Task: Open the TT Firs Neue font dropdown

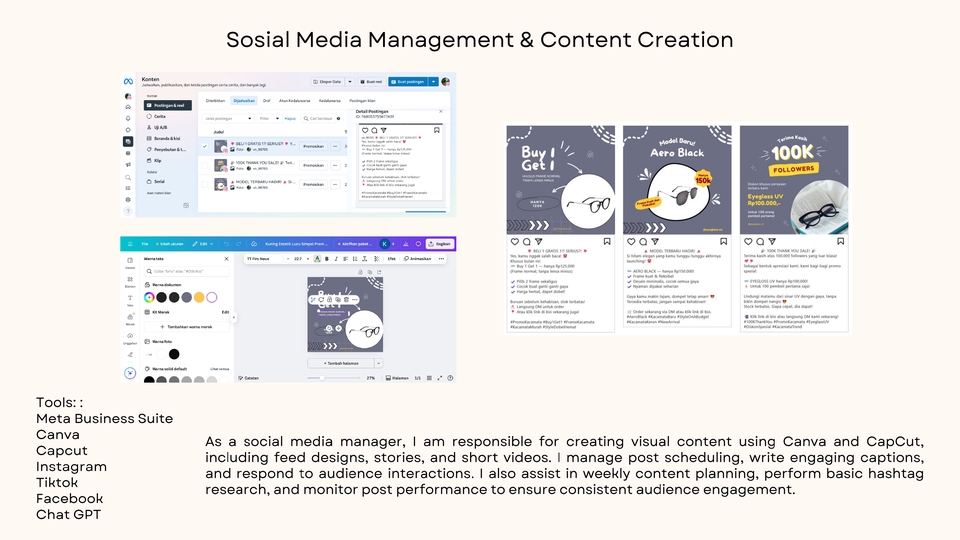Action: 266,258
